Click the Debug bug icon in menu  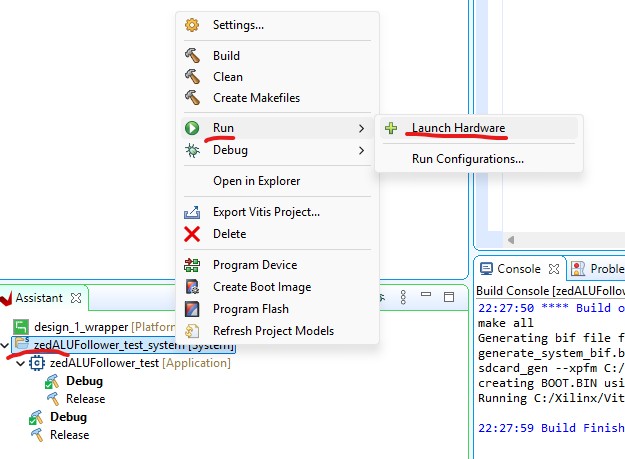click(x=192, y=150)
